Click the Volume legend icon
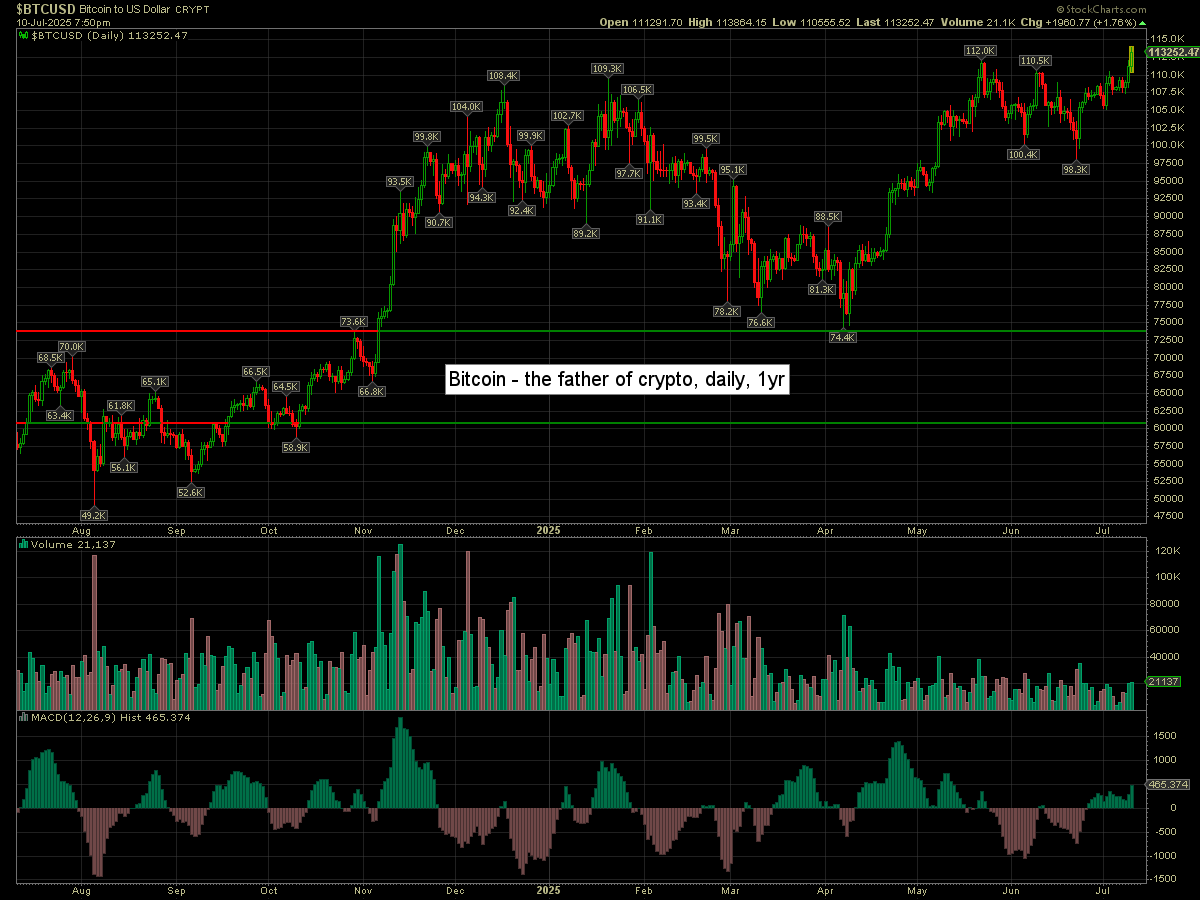This screenshot has height=900, width=1200. tap(24, 545)
